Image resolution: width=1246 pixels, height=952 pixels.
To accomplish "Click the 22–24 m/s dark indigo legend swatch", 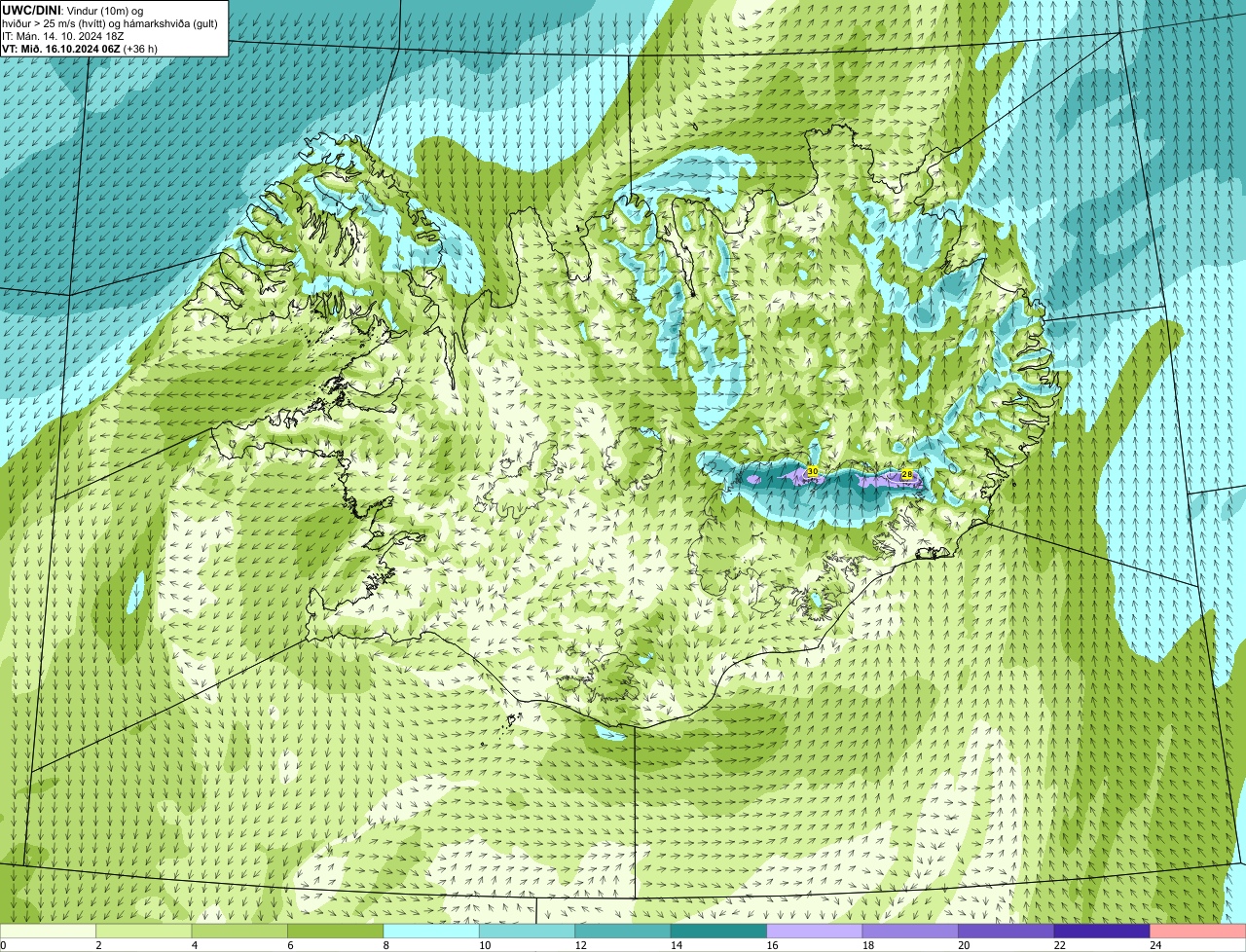I will [x=1103, y=931].
